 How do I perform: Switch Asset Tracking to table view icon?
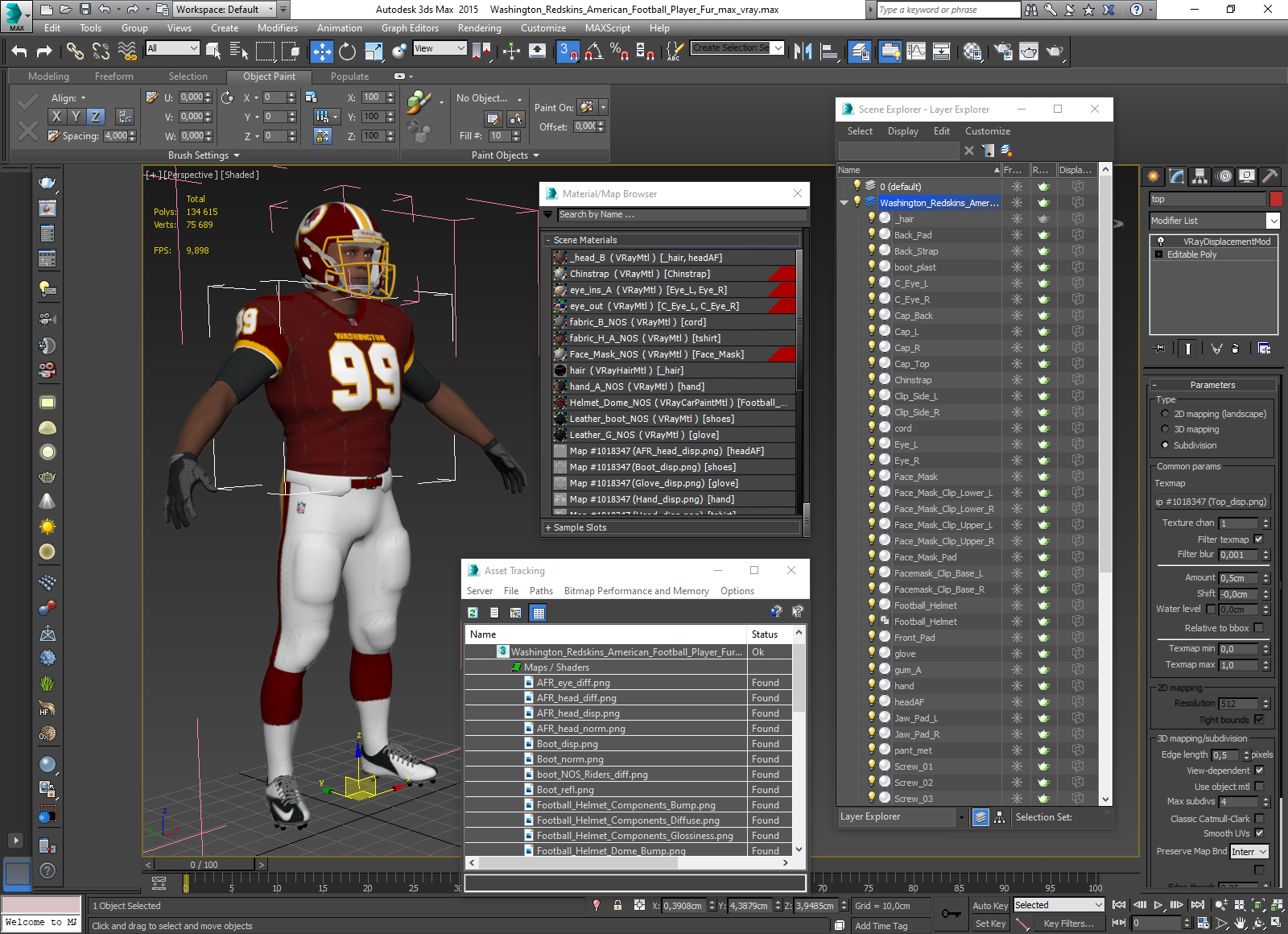539,613
